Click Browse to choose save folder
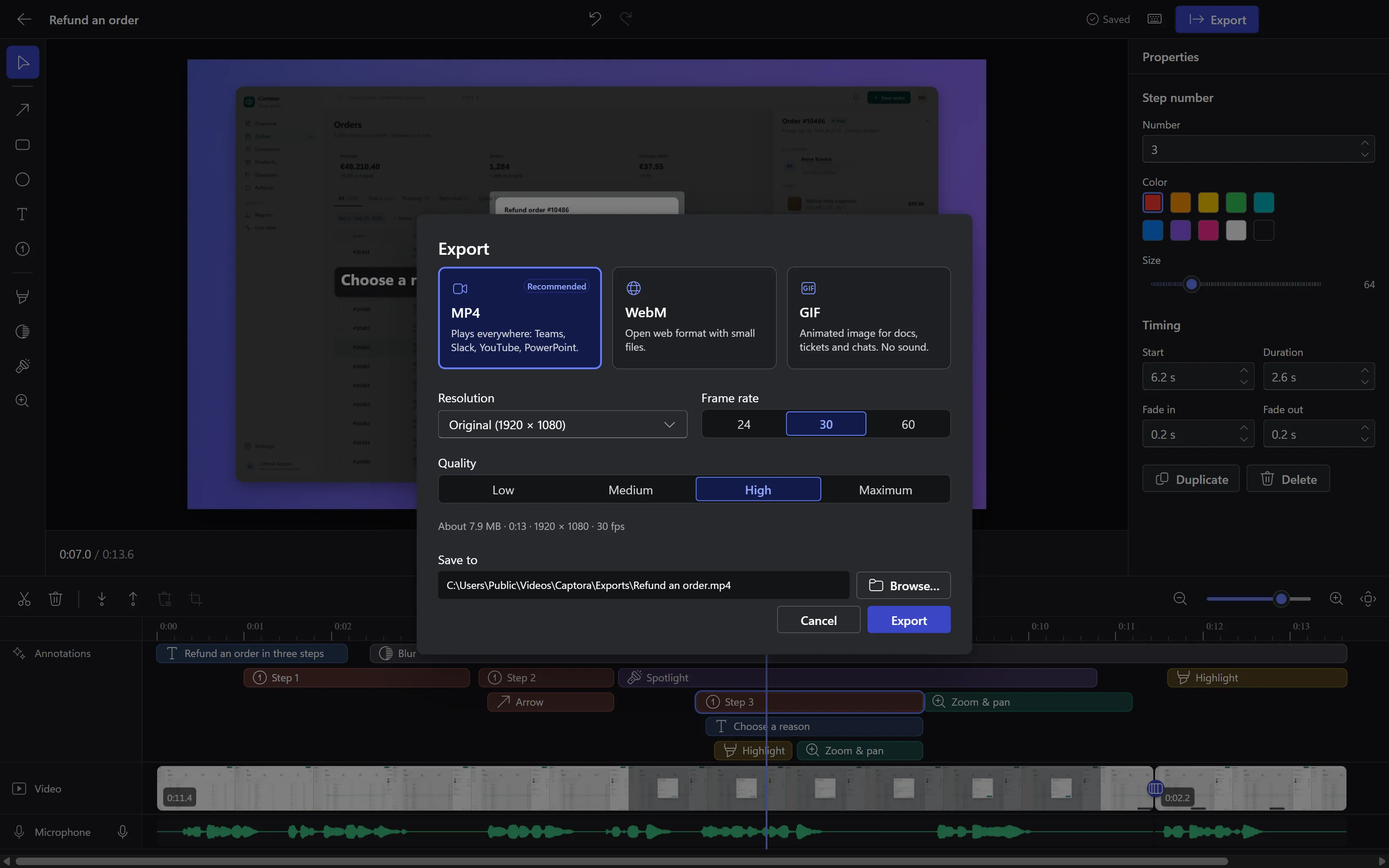Screen dimensions: 1389x868 pos(903,585)
